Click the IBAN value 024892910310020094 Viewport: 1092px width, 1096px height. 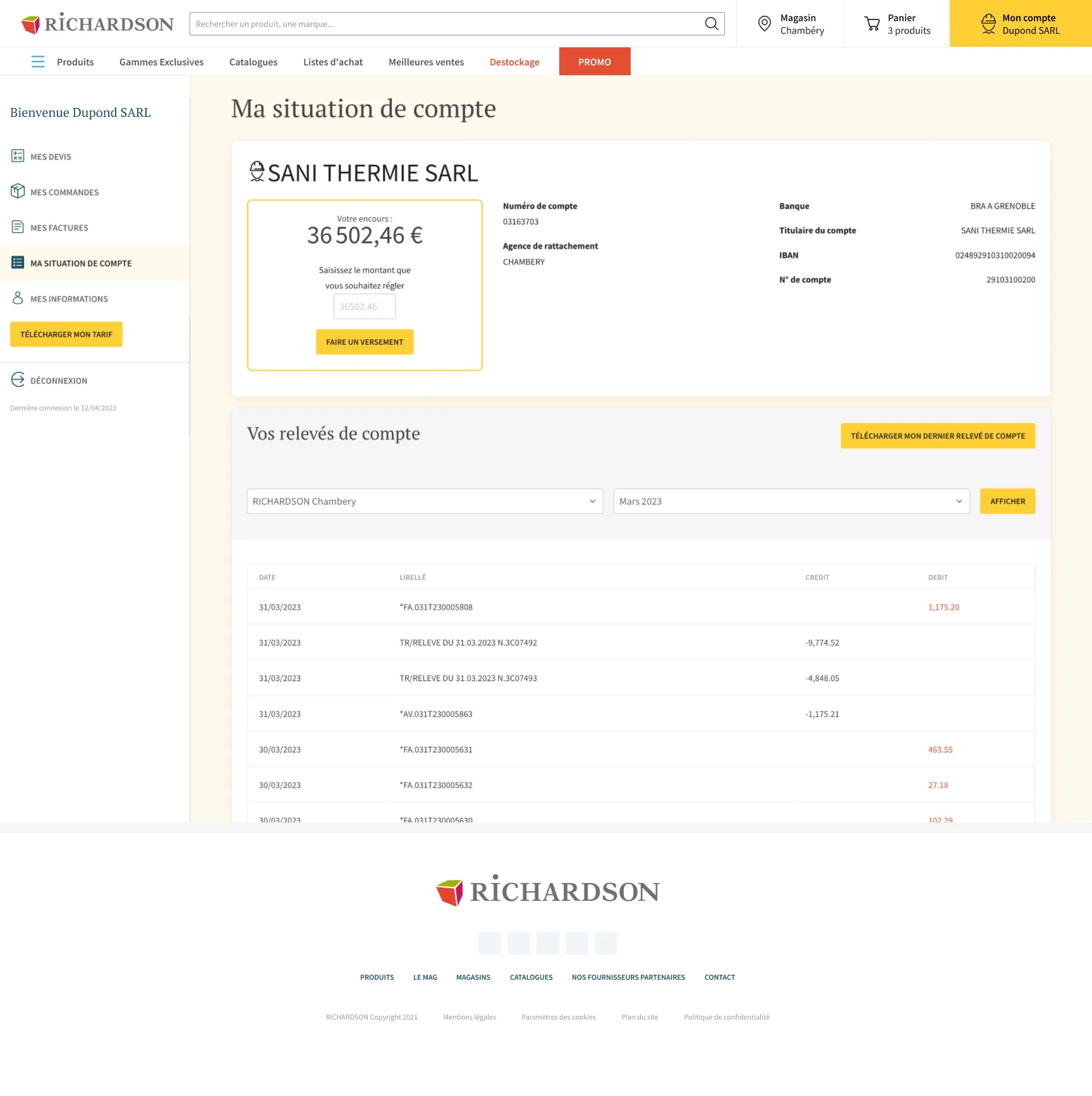(x=995, y=255)
